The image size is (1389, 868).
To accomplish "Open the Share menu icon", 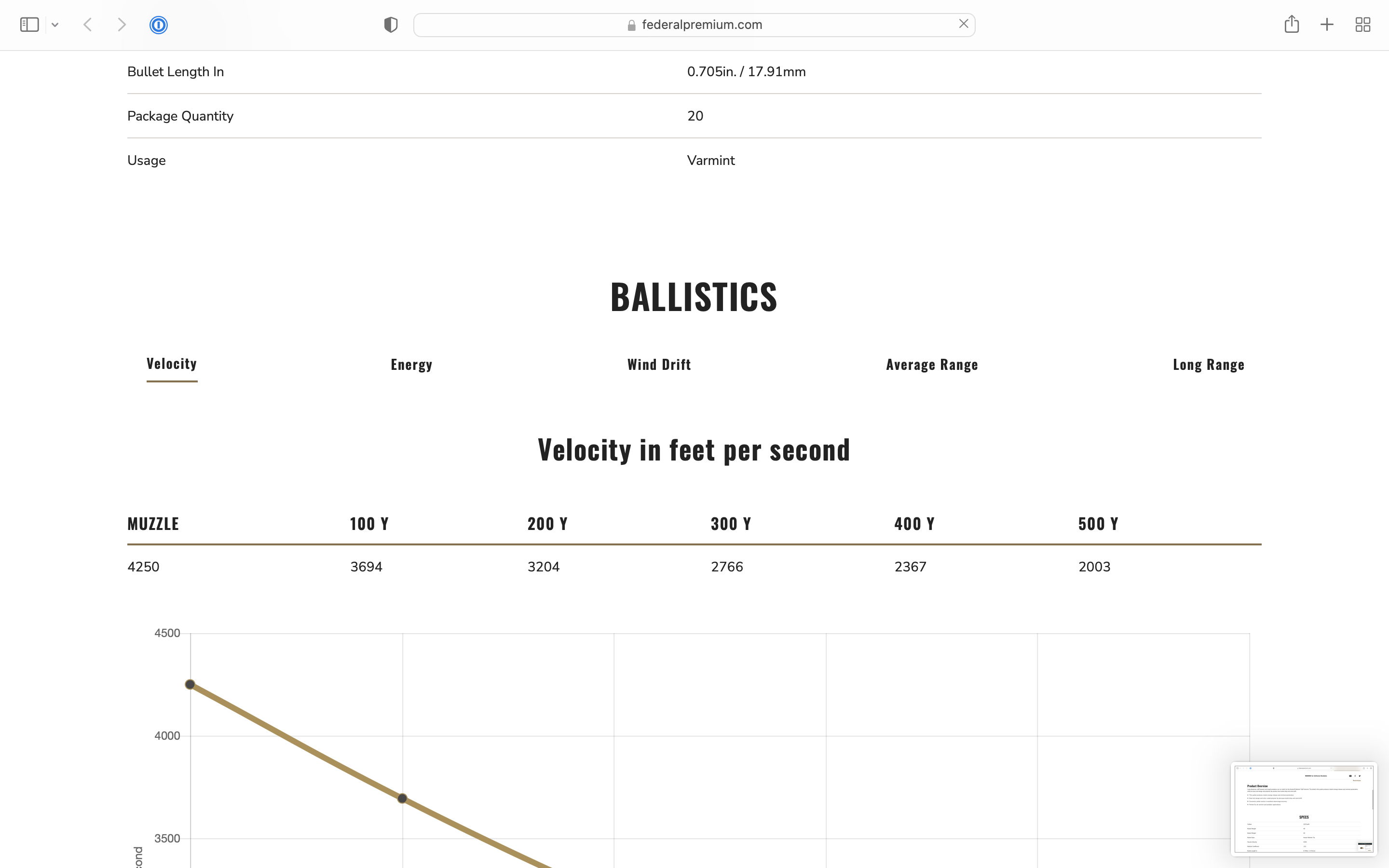I will [x=1292, y=24].
